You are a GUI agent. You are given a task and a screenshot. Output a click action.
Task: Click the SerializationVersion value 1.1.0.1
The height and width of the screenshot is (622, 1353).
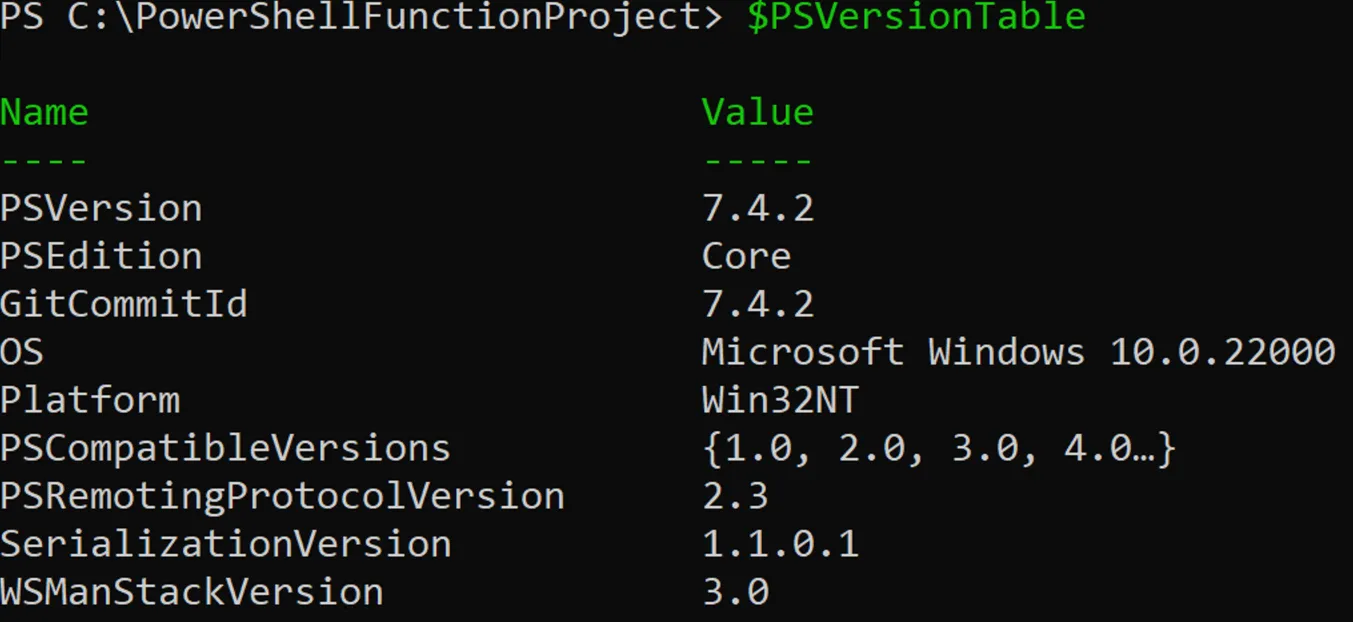point(780,544)
